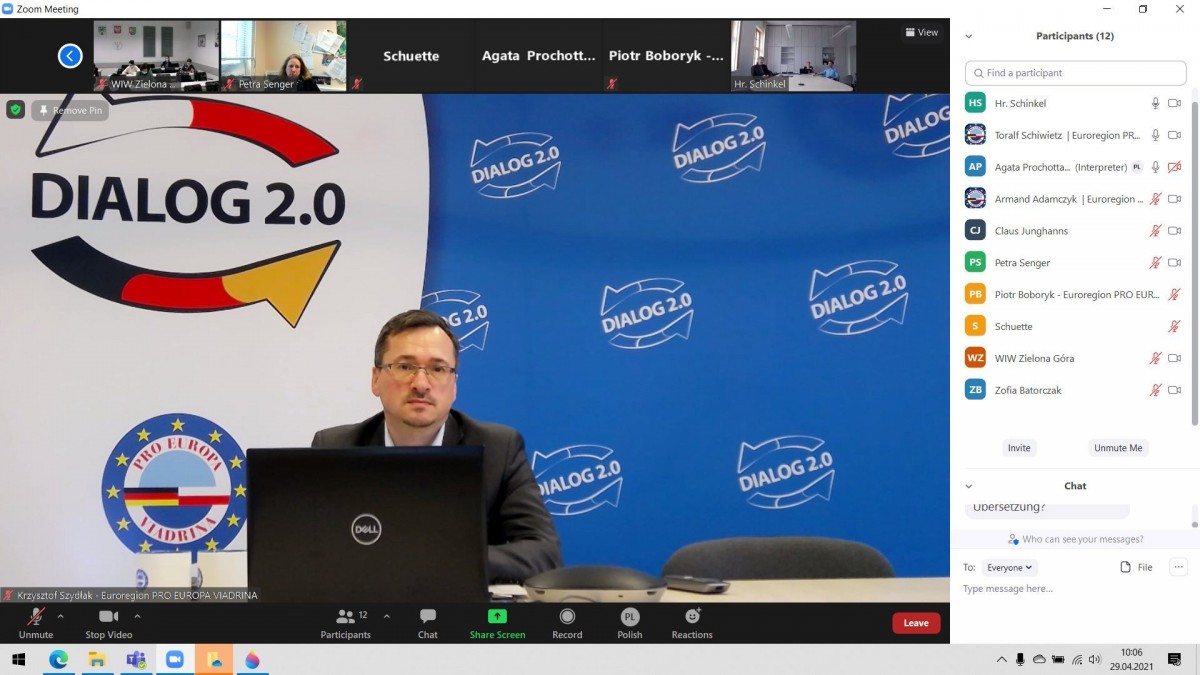Unmute the microphone in Zoom toolbar
The image size is (1200, 675).
(x=36, y=623)
